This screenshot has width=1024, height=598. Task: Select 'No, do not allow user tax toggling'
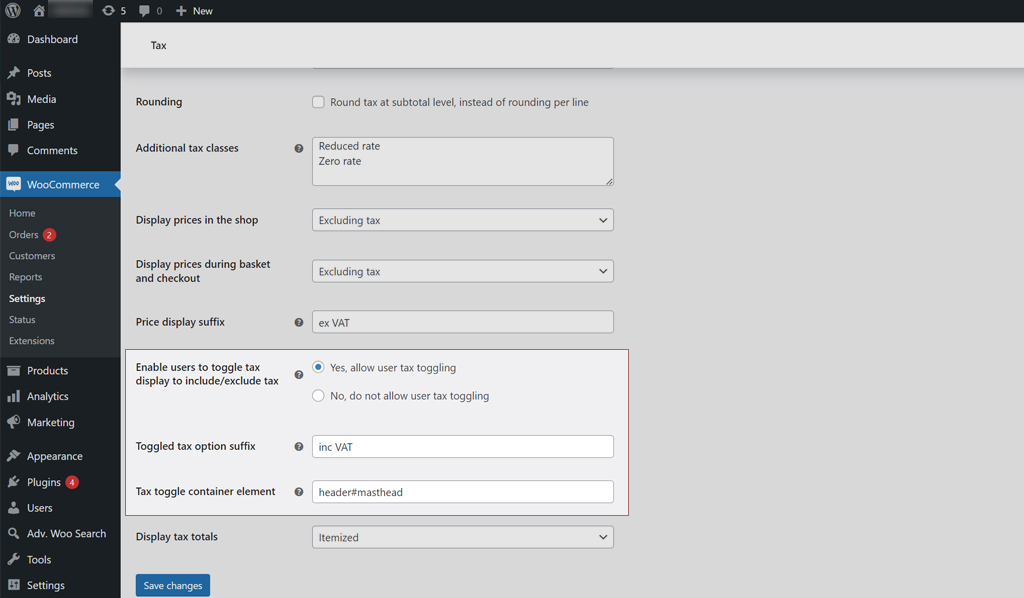318,396
